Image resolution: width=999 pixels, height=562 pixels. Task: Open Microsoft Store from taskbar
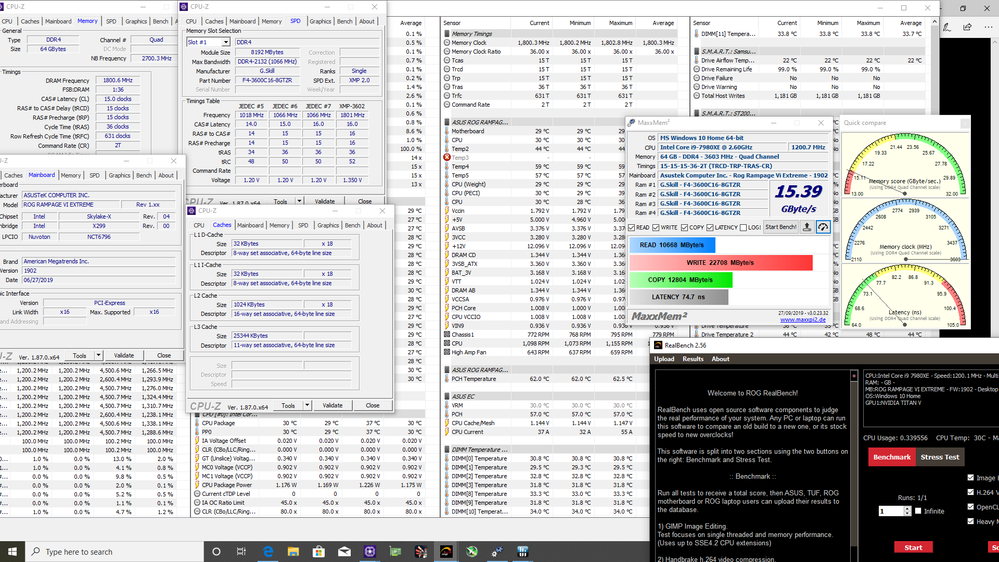pyautogui.click(x=319, y=551)
